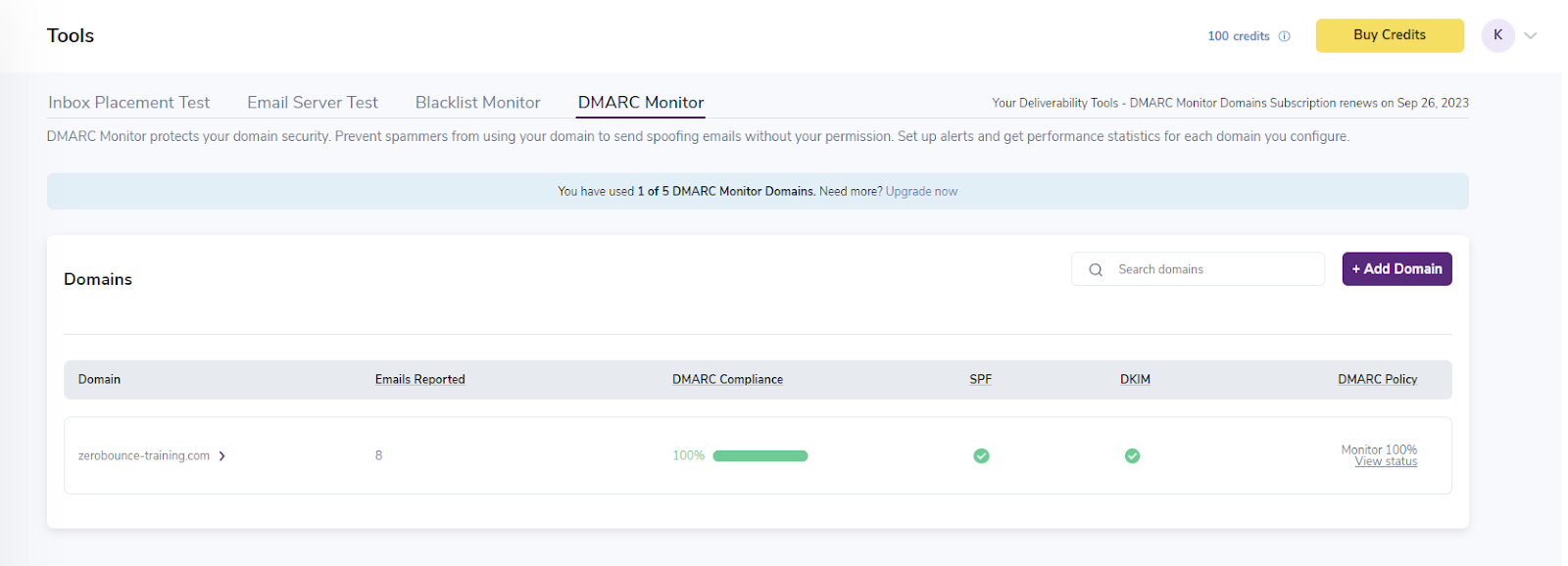1568x566 pixels.
Task: Click the zerobounce-training.com domain name
Action: click(x=144, y=455)
